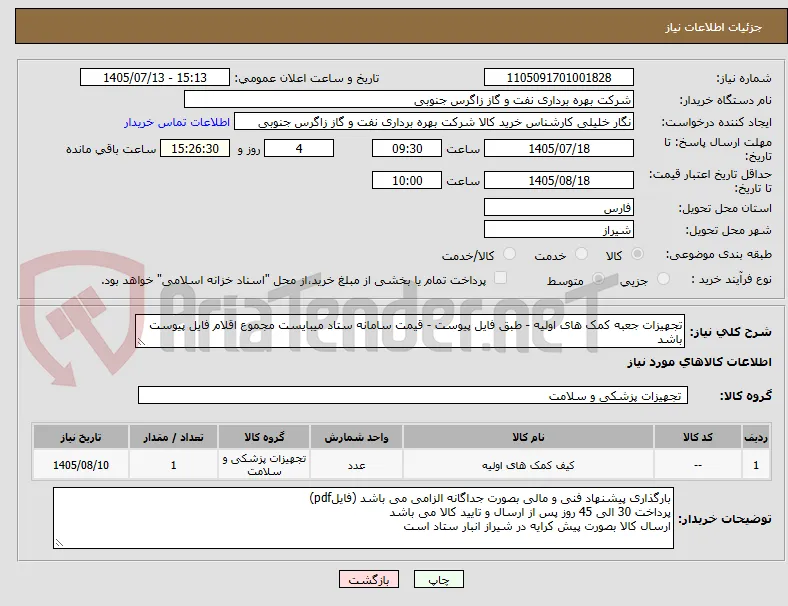Click the نام کالا column header
This screenshot has height=606, width=788.
(528, 437)
